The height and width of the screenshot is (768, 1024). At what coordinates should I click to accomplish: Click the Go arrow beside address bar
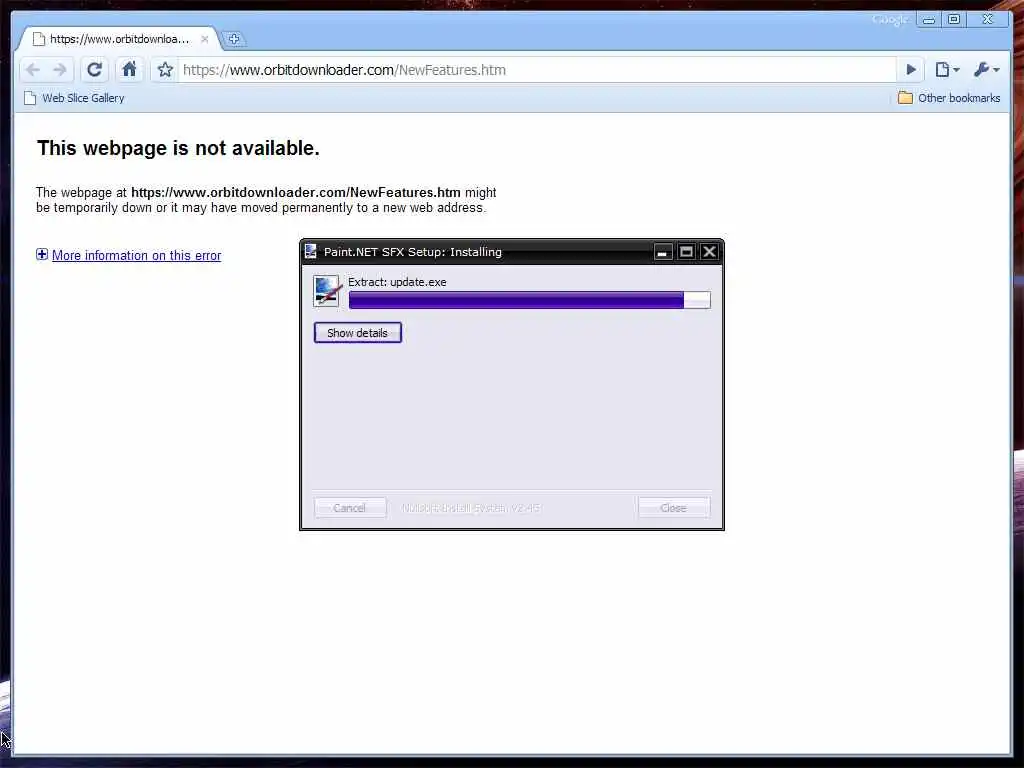tap(911, 69)
